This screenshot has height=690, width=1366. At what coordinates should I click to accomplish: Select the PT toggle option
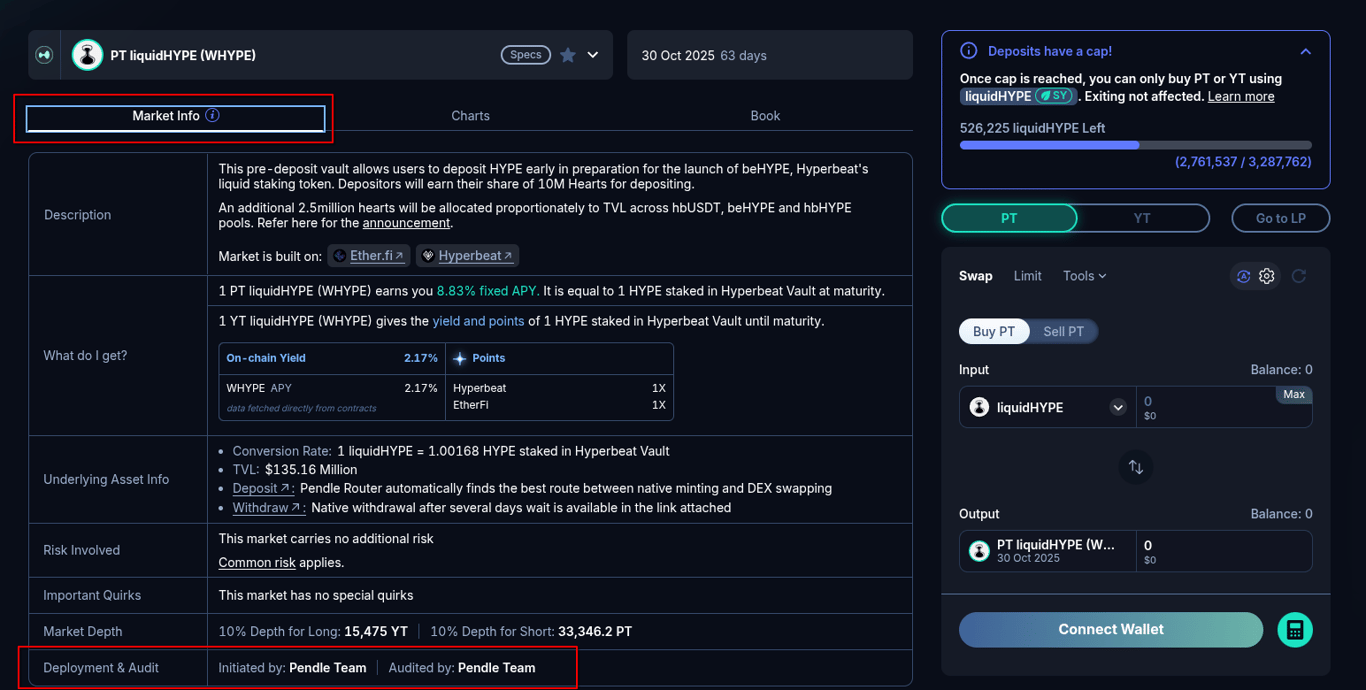coord(1009,218)
